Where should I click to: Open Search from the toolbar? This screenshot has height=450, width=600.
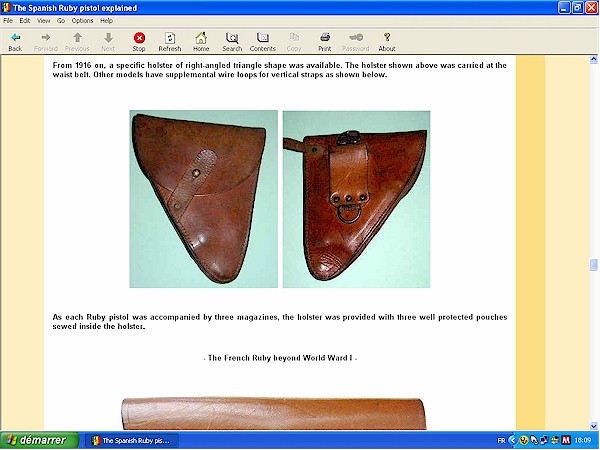point(232,41)
